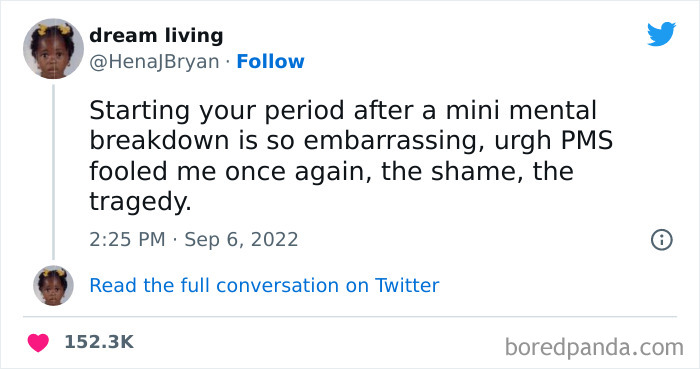Click the word 'embarrassing' in the tweet
Screen dimensions: 700x369
394,141
